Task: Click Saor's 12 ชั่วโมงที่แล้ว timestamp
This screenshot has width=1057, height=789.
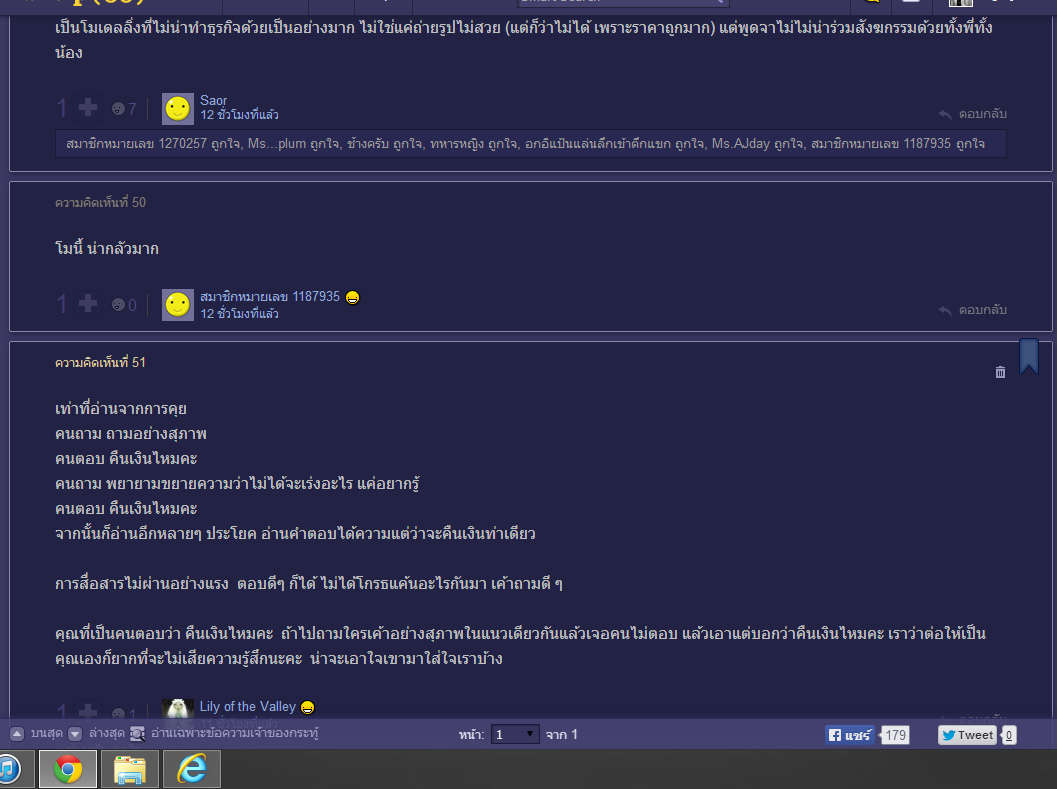Action: click(239, 115)
